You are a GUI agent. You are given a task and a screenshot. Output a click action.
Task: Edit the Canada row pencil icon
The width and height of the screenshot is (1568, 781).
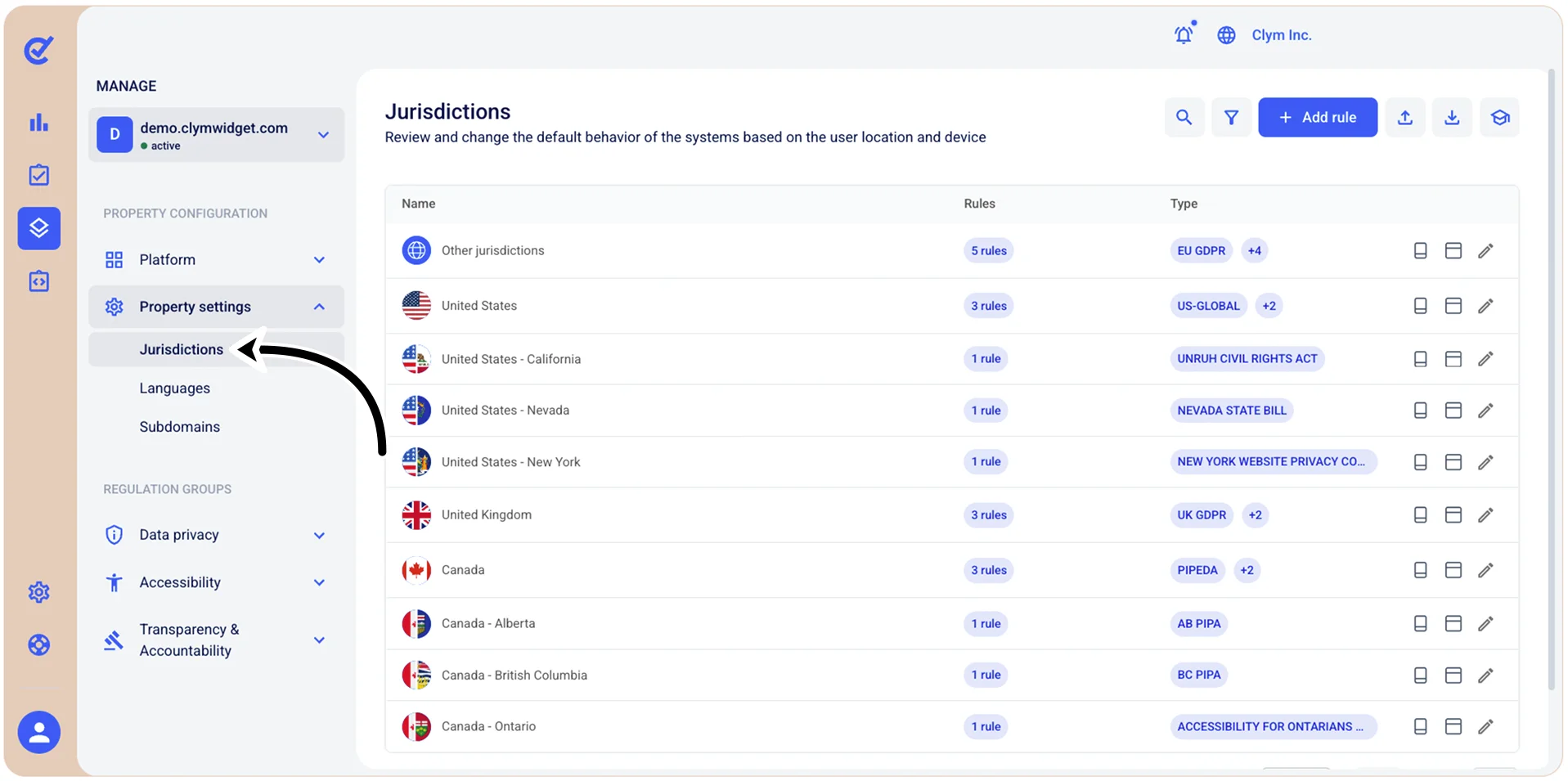click(x=1485, y=570)
